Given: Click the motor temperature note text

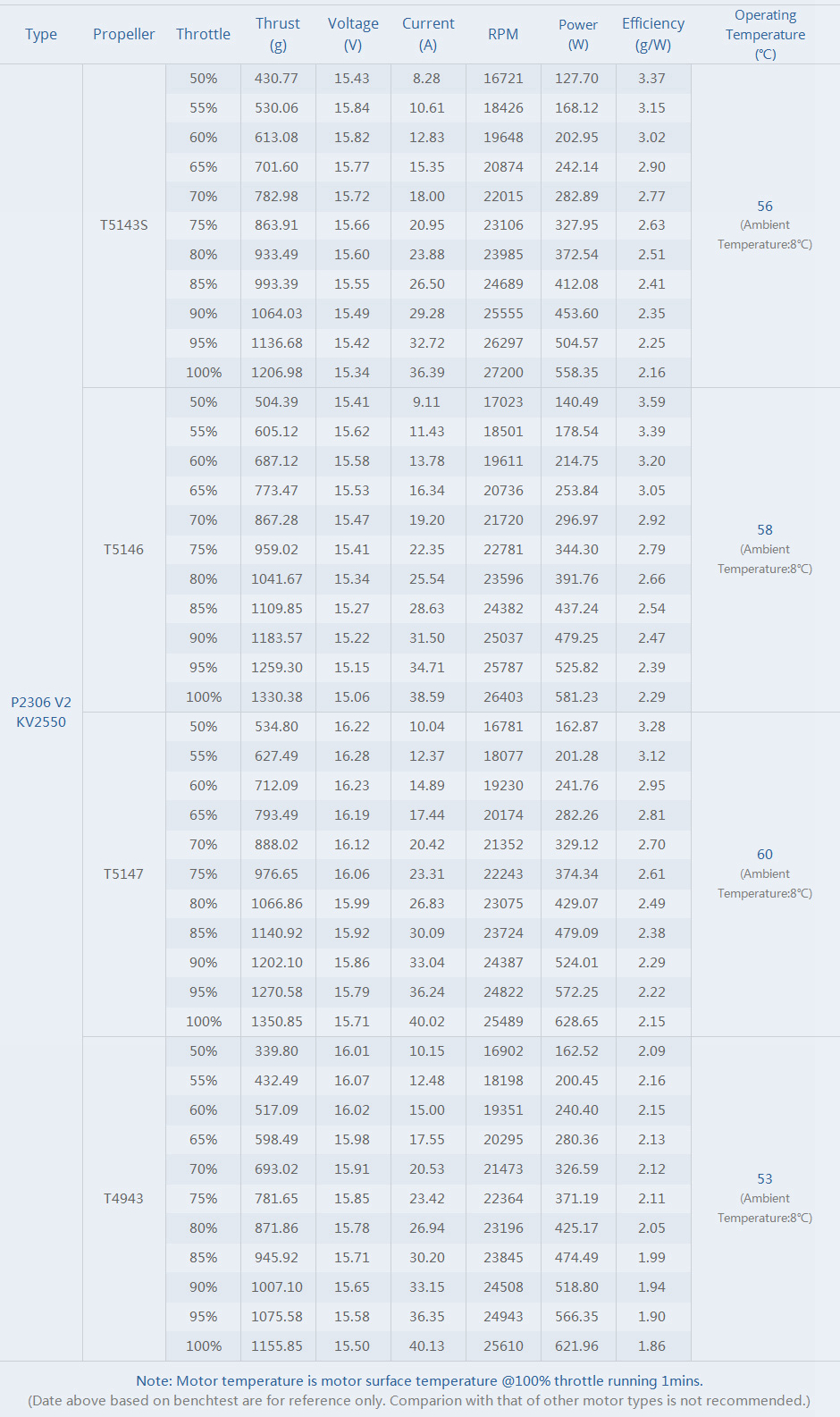Looking at the screenshot, I should [419, 1381].
